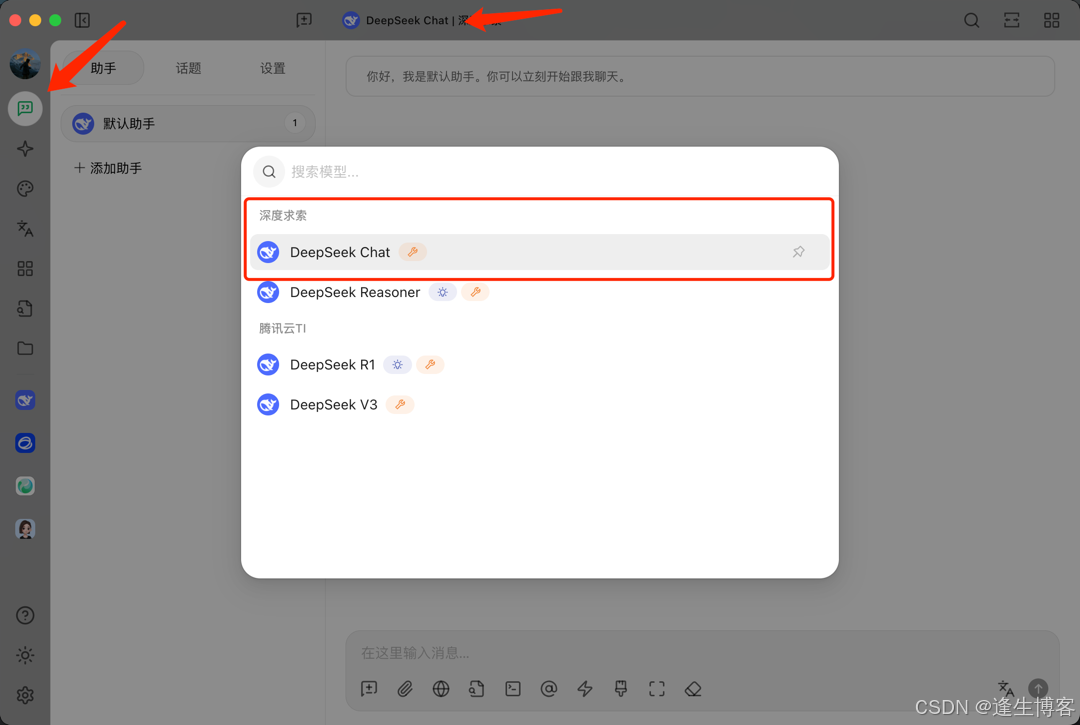
Task: Focus the 搜索模型 search field
Action: (540, 171)
